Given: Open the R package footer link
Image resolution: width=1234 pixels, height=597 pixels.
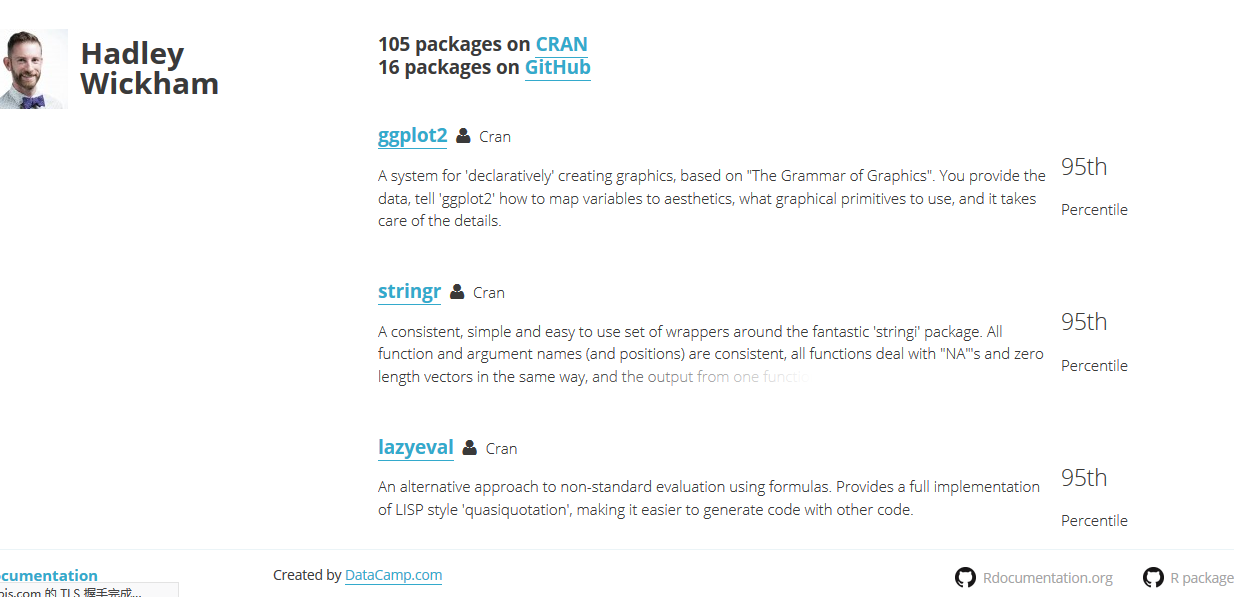Looking at the screenshot, I should click(x=1201, y=578).
